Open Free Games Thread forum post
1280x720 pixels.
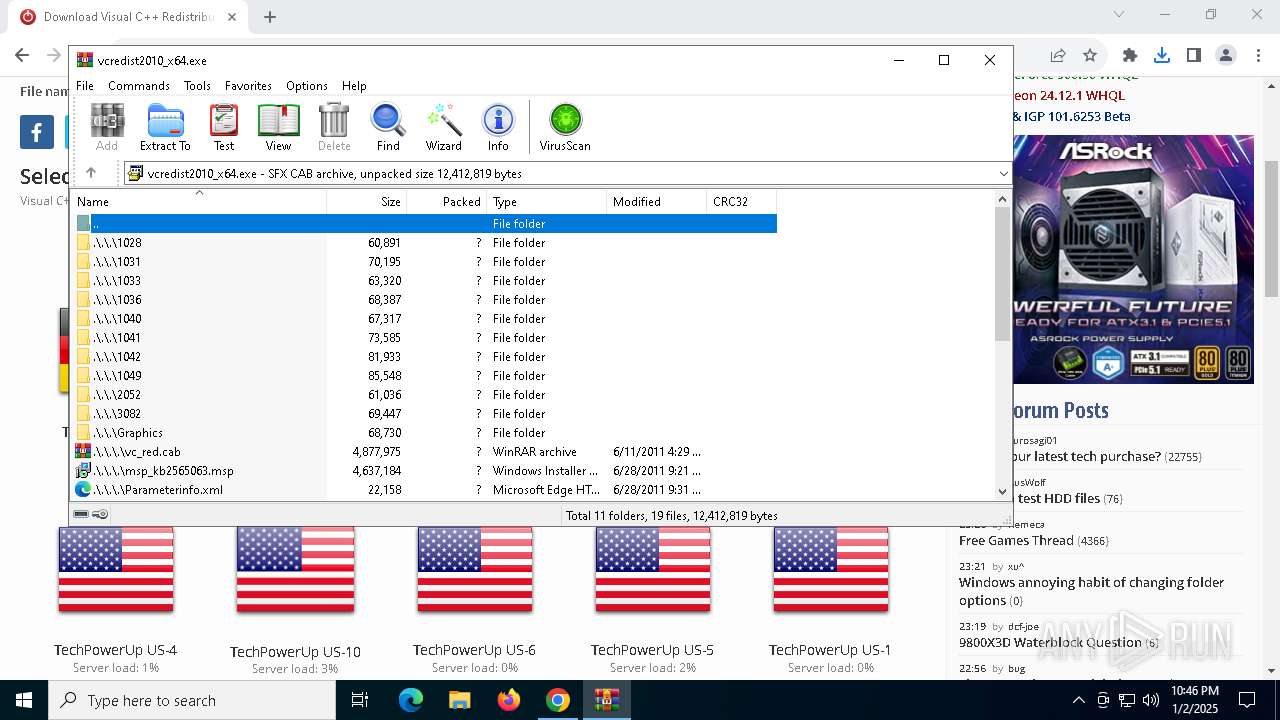[x=1016, y=541]
